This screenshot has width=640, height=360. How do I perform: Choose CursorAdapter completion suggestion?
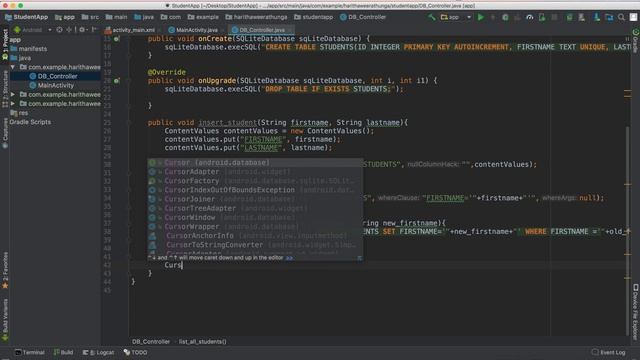point(255,172)
